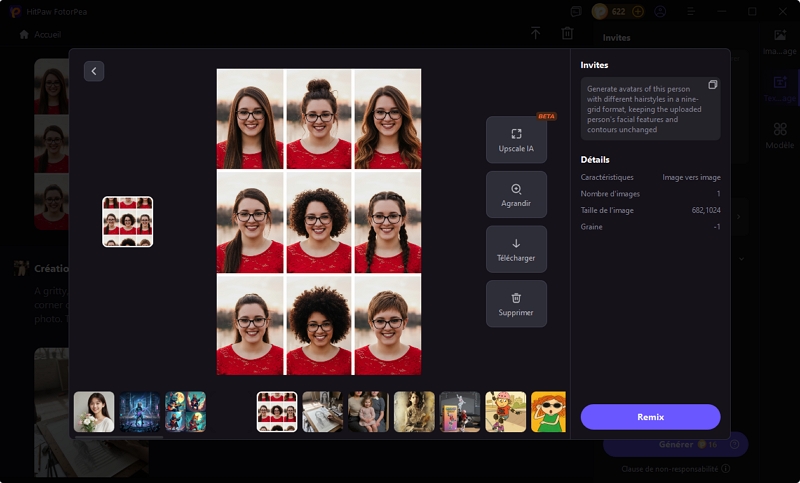Select the sketch drawing thumbnail in the strip
The image size is (800, 483).
click(323, 411)
